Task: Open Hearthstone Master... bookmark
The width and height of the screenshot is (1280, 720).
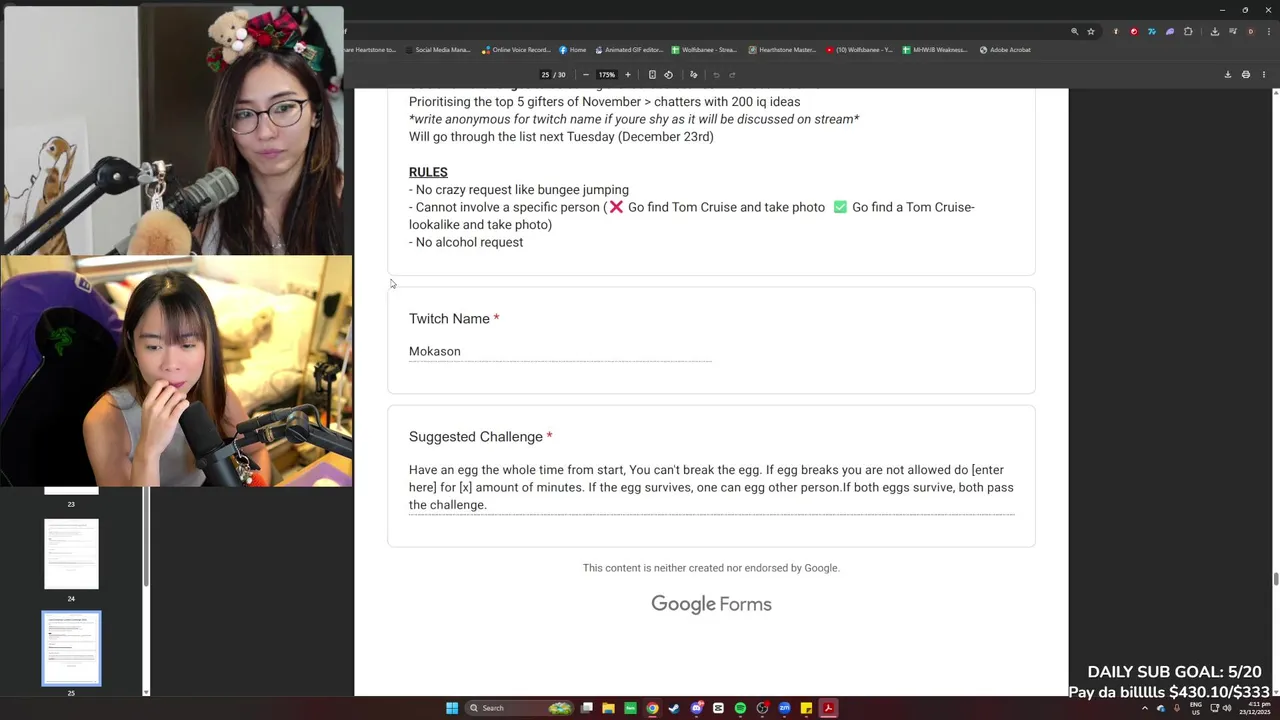Action: (782, 50)
